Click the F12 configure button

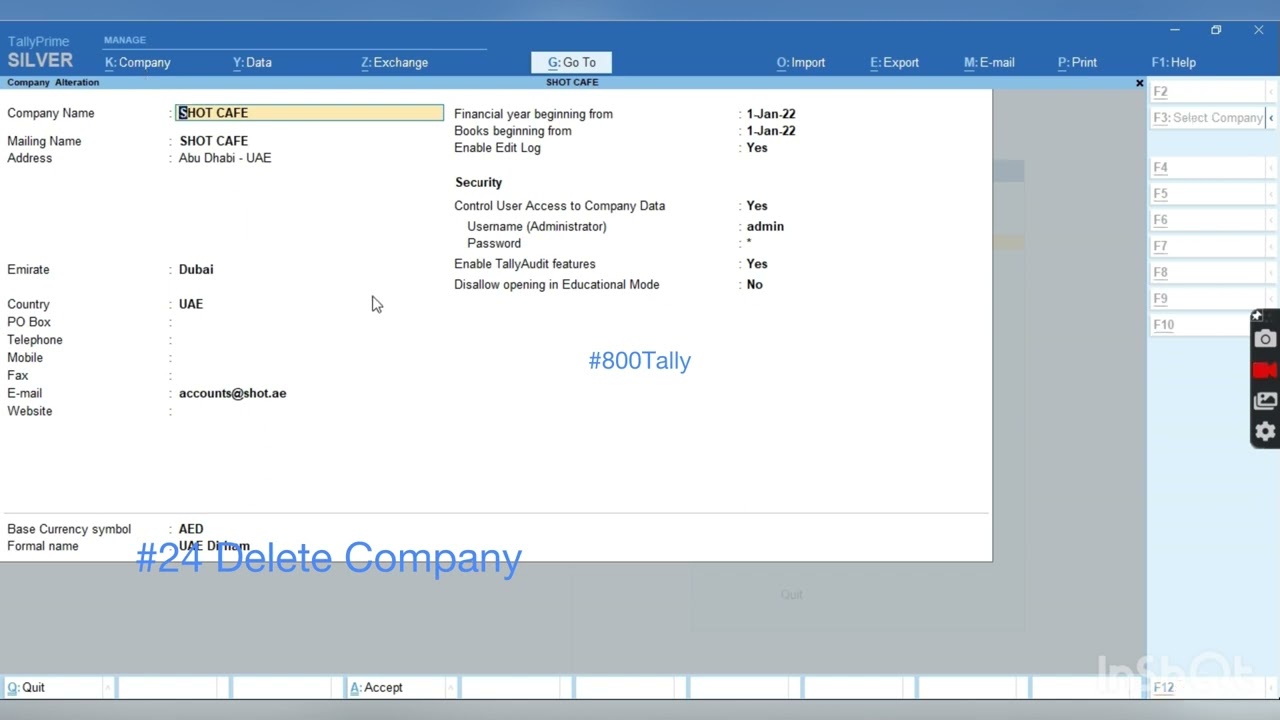[x=1213, y=688]
